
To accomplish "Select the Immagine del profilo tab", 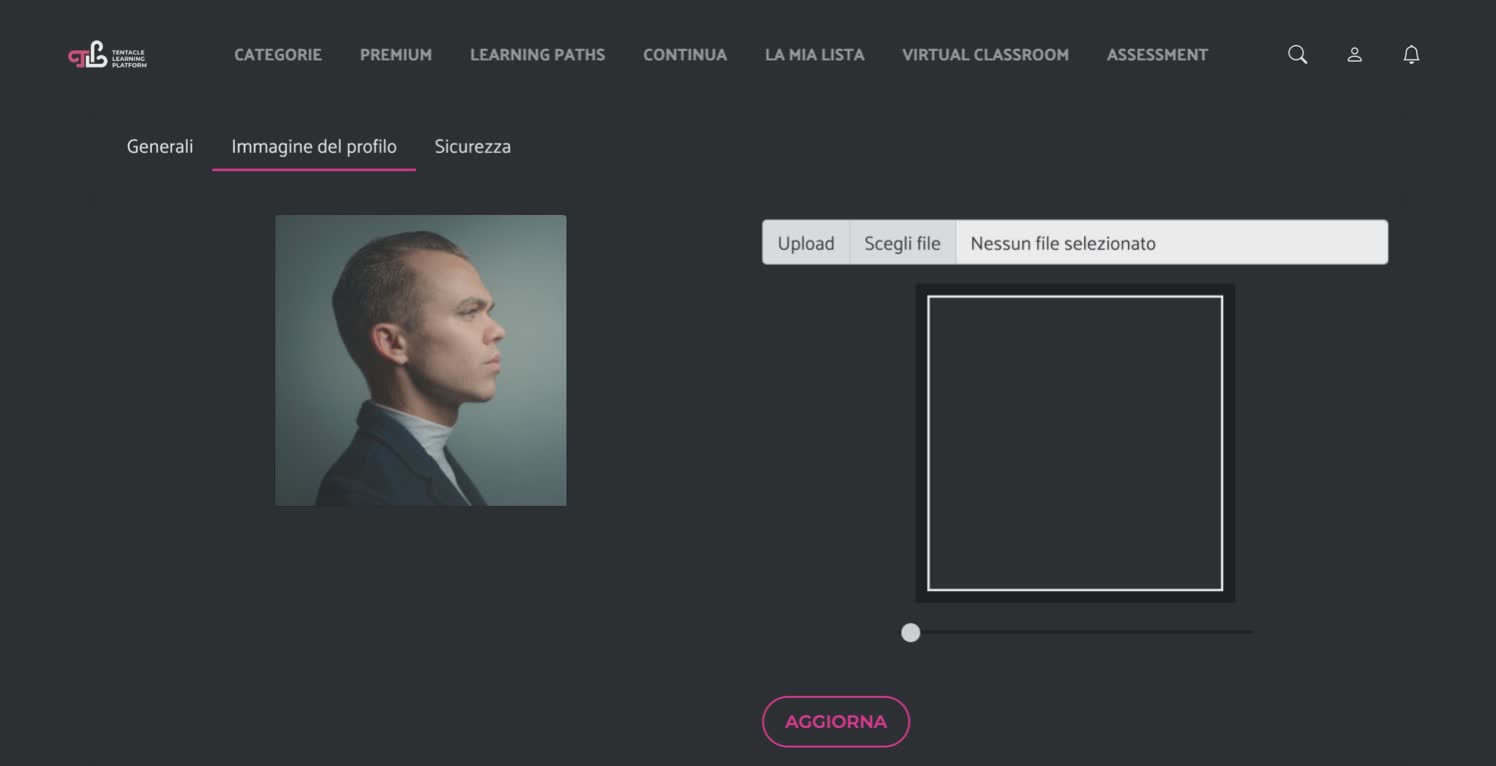I will click(x=314, y=147).
